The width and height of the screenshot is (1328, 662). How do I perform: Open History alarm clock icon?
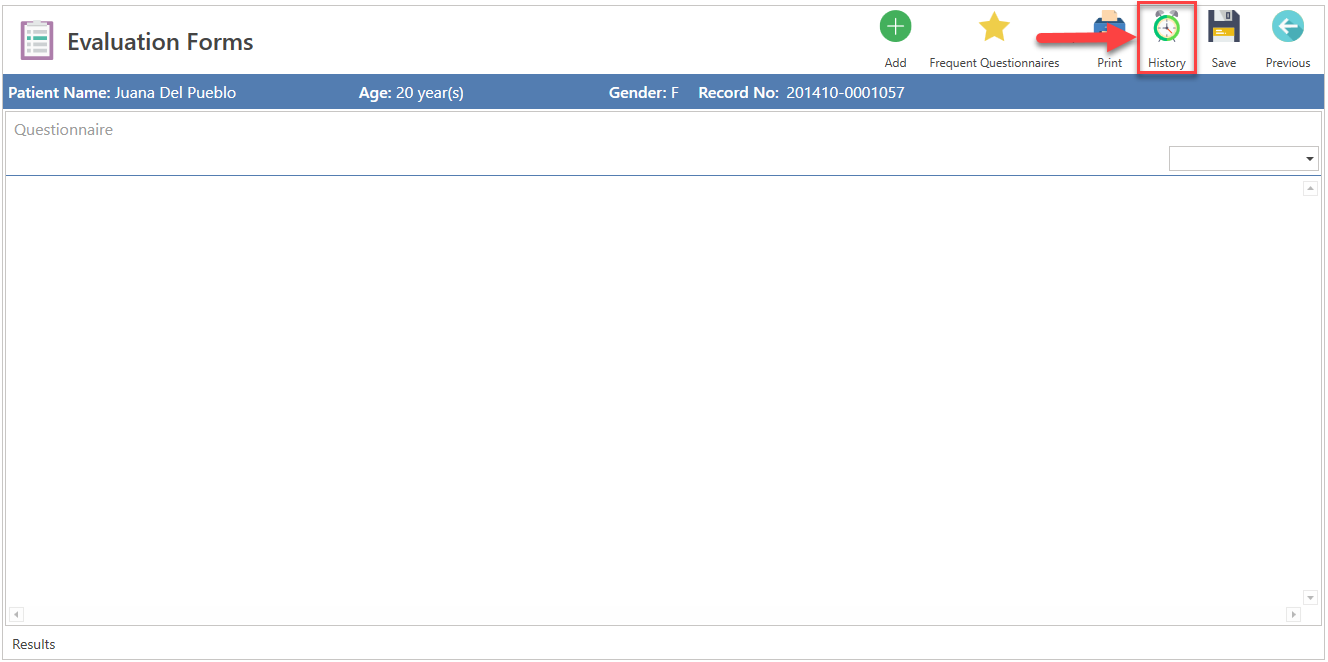(x=1166, y=27)
